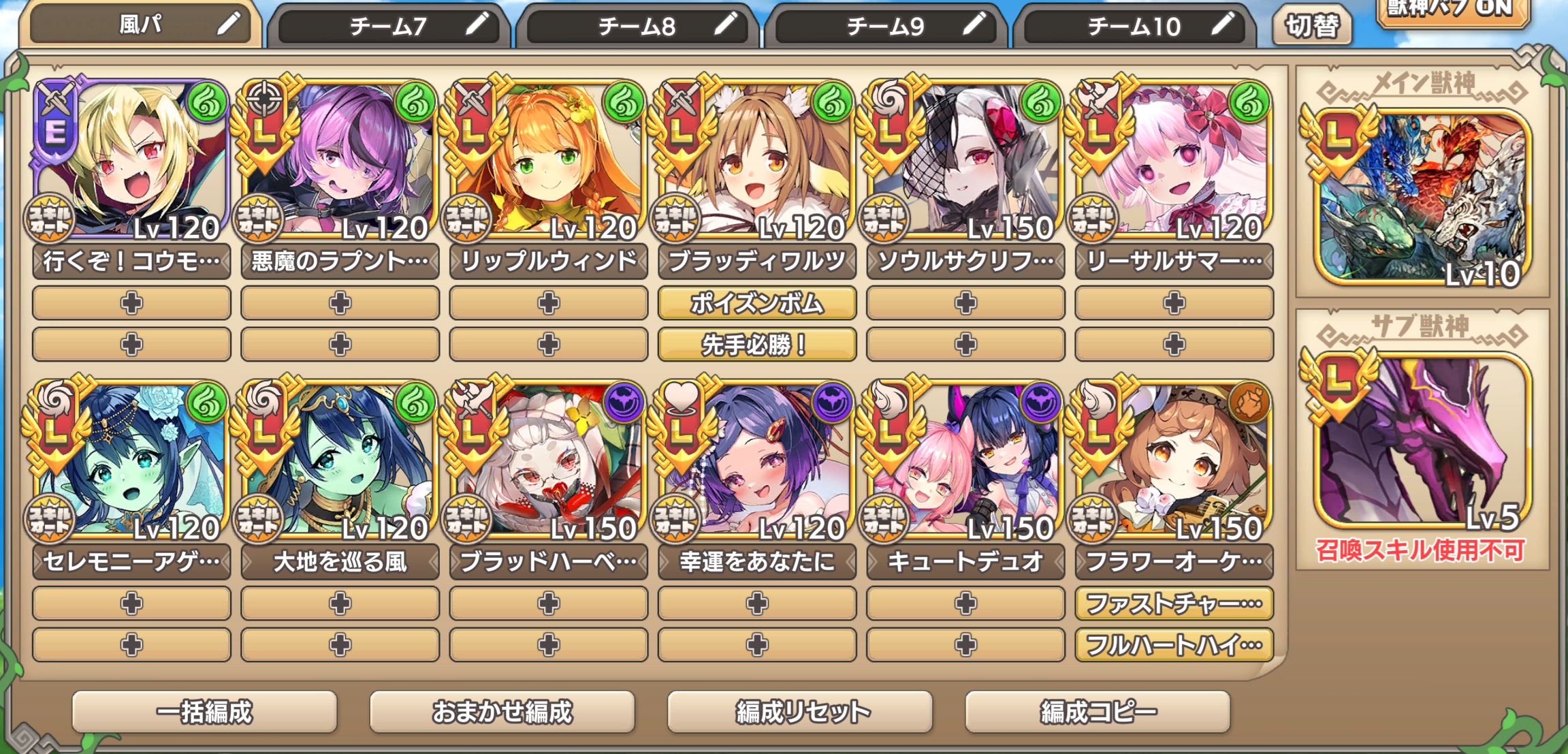
Task: Select the main 獣神 summon thumbnail
Action: coord(1422,198)
